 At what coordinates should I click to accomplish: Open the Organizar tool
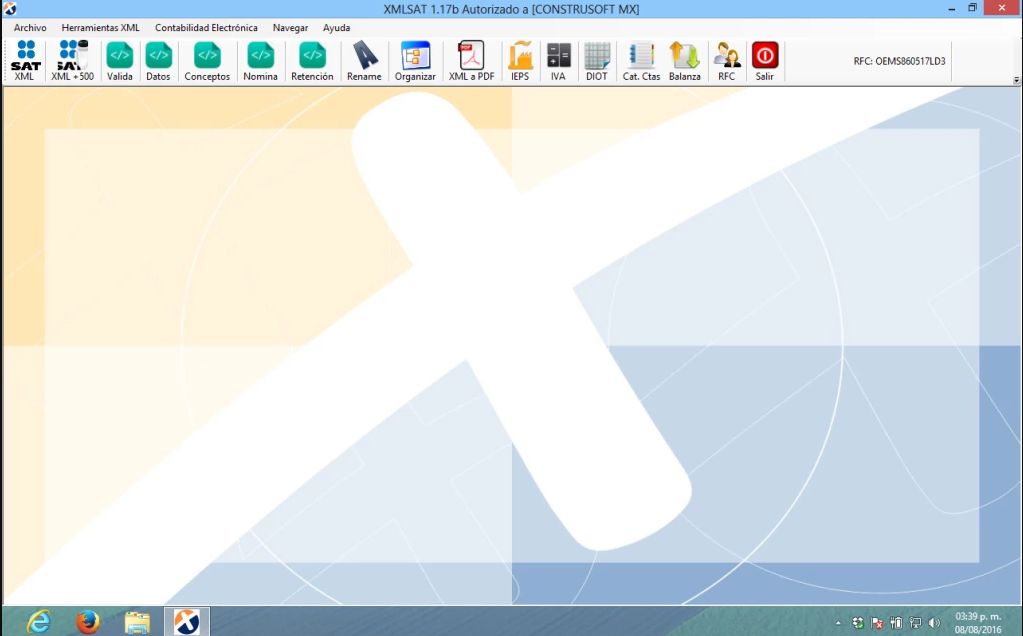click(415, 61)
